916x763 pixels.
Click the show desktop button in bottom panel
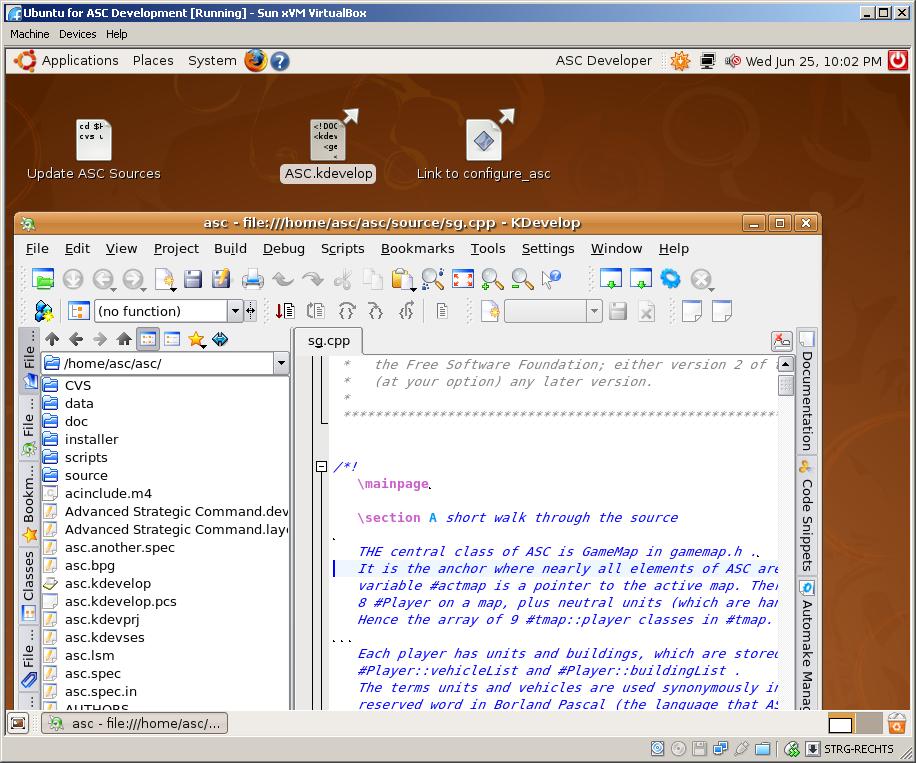pos(18,723)
